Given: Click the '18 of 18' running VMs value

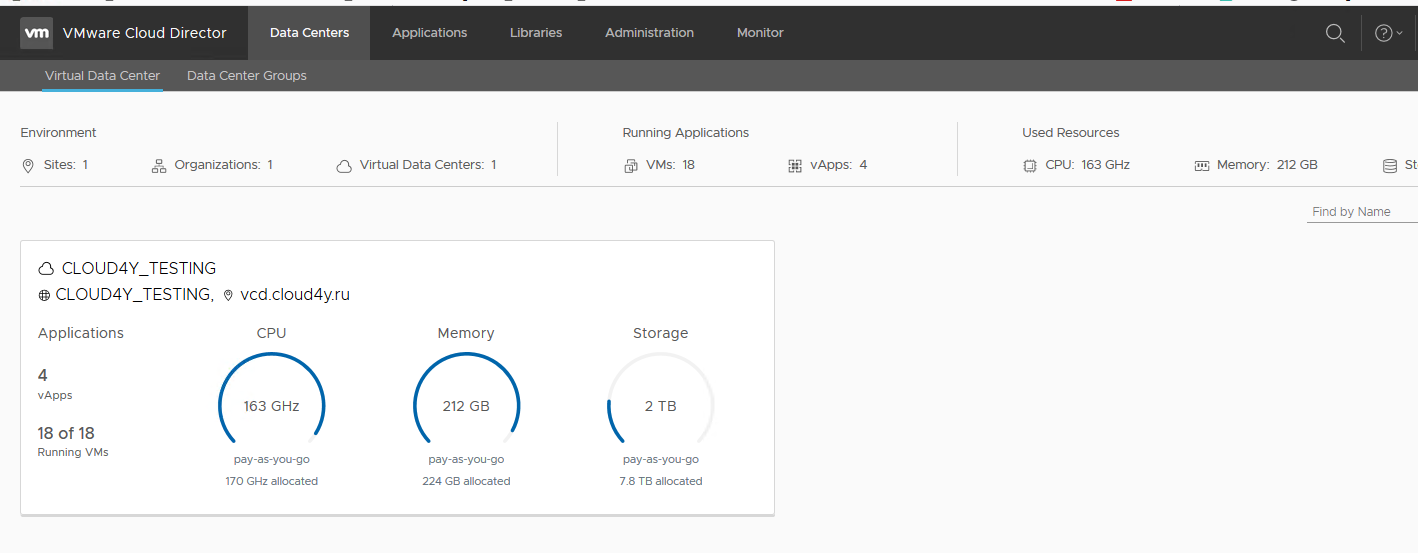Looking at the screenshot, I should (66, 433).
